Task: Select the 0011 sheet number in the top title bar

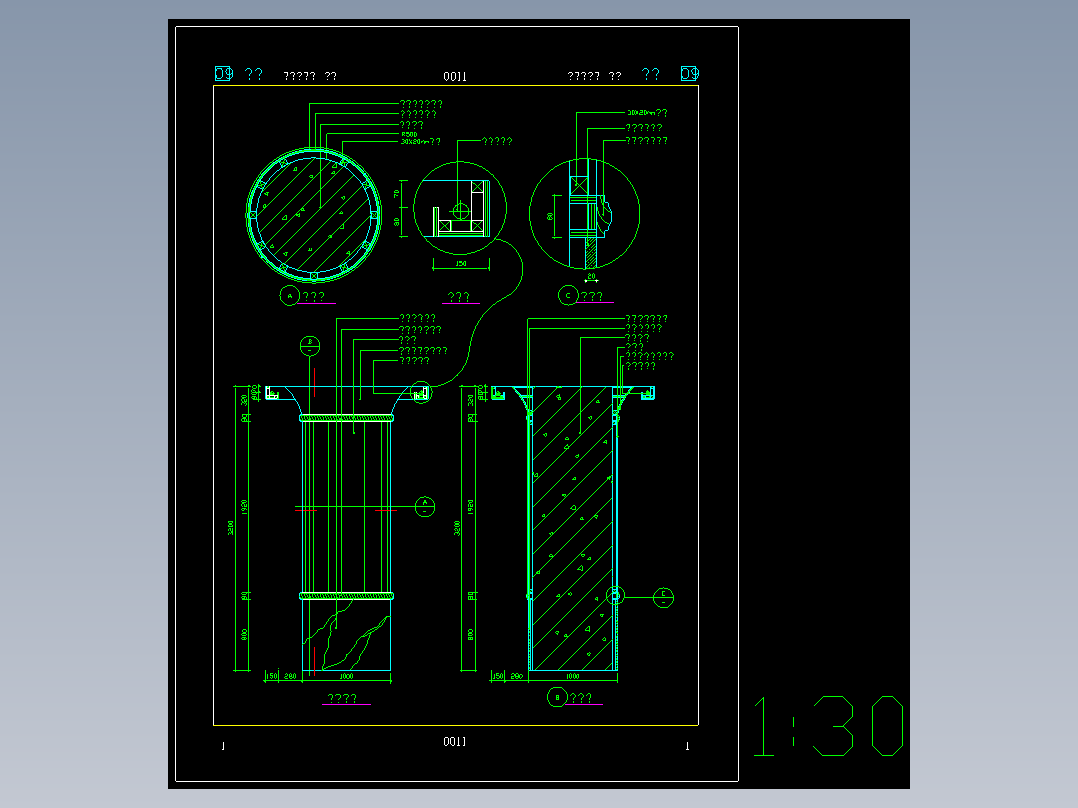Action: pyautogui.click(x=454, y=76)
